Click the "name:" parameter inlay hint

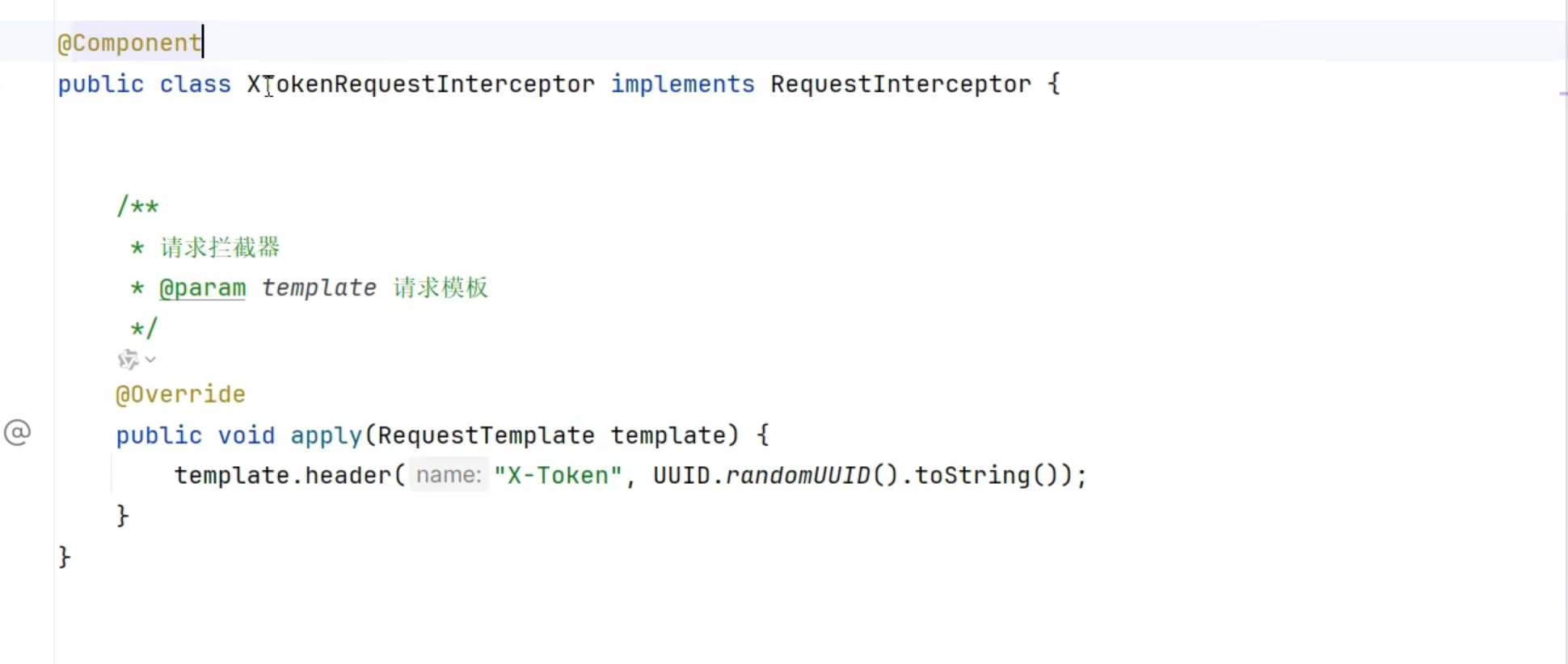449,475
